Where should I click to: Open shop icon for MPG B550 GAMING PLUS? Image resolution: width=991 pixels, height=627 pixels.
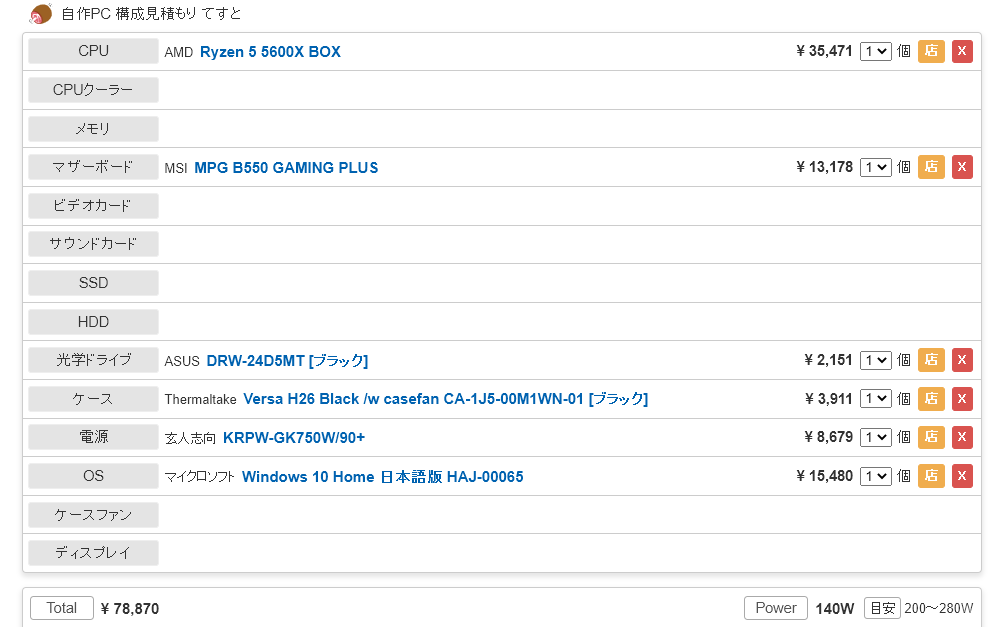[931, 167]
